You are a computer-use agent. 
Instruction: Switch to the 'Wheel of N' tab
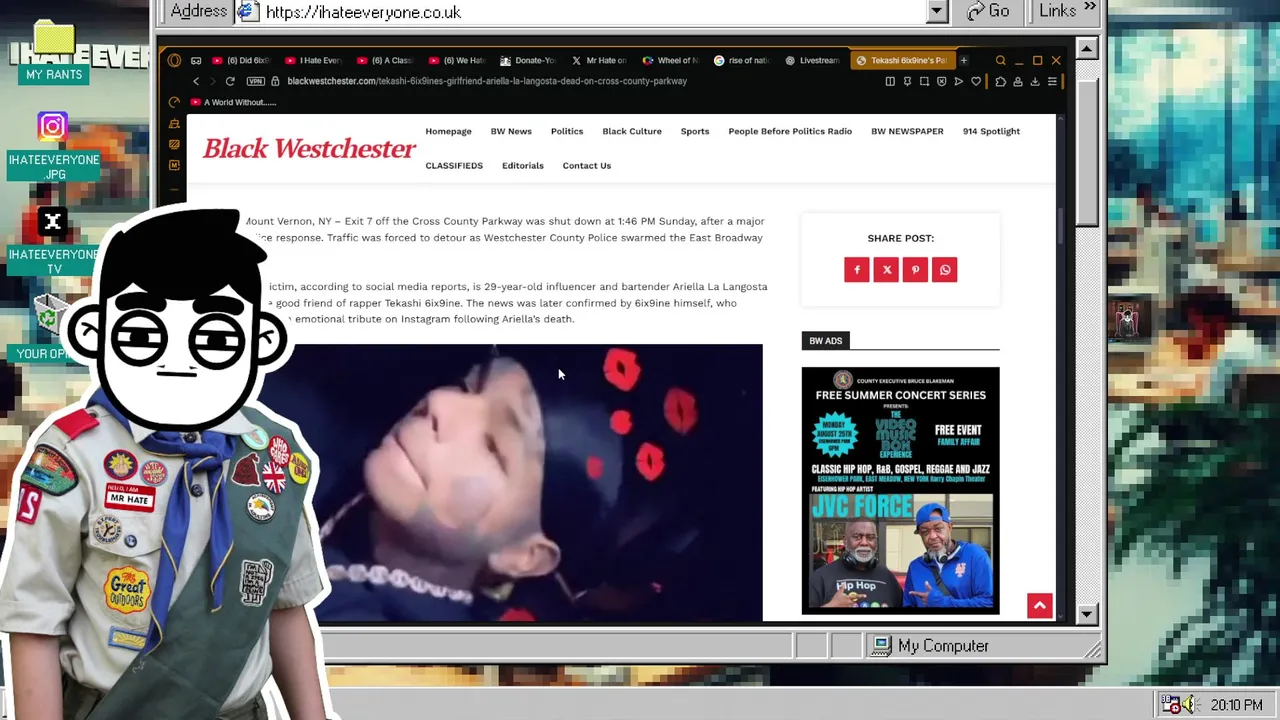672,60
